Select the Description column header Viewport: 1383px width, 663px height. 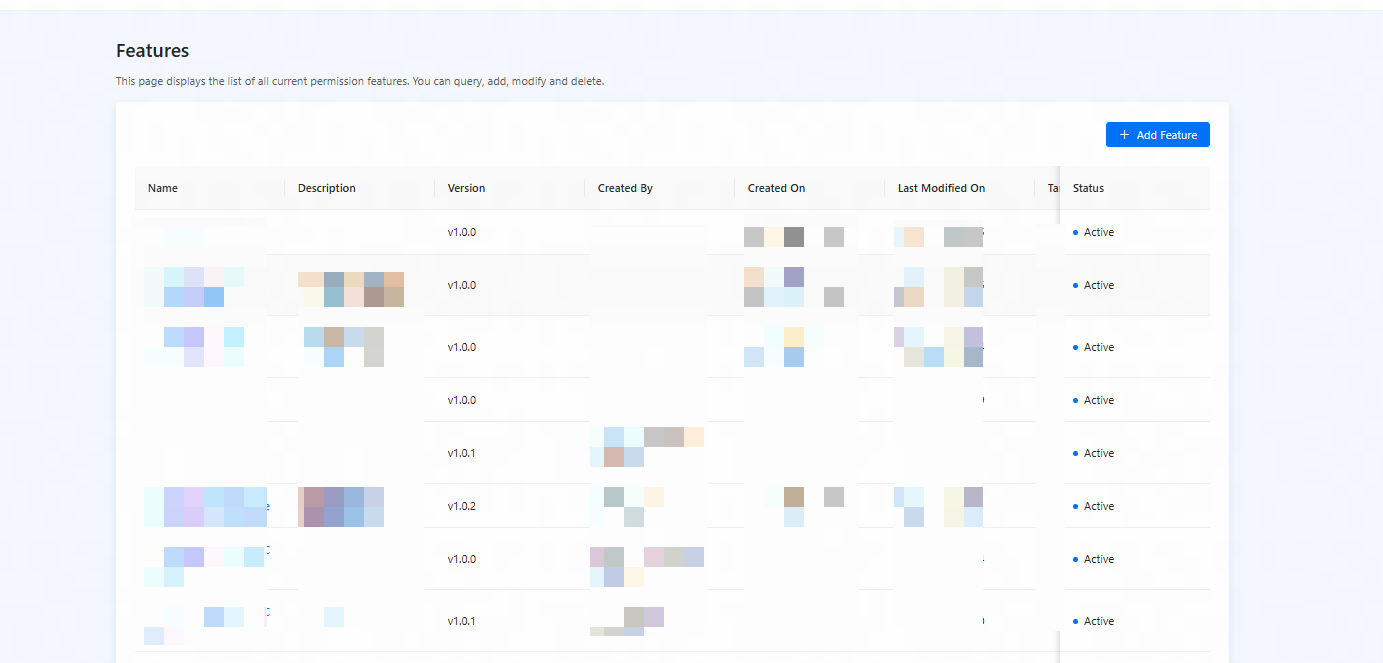point(327,188)
